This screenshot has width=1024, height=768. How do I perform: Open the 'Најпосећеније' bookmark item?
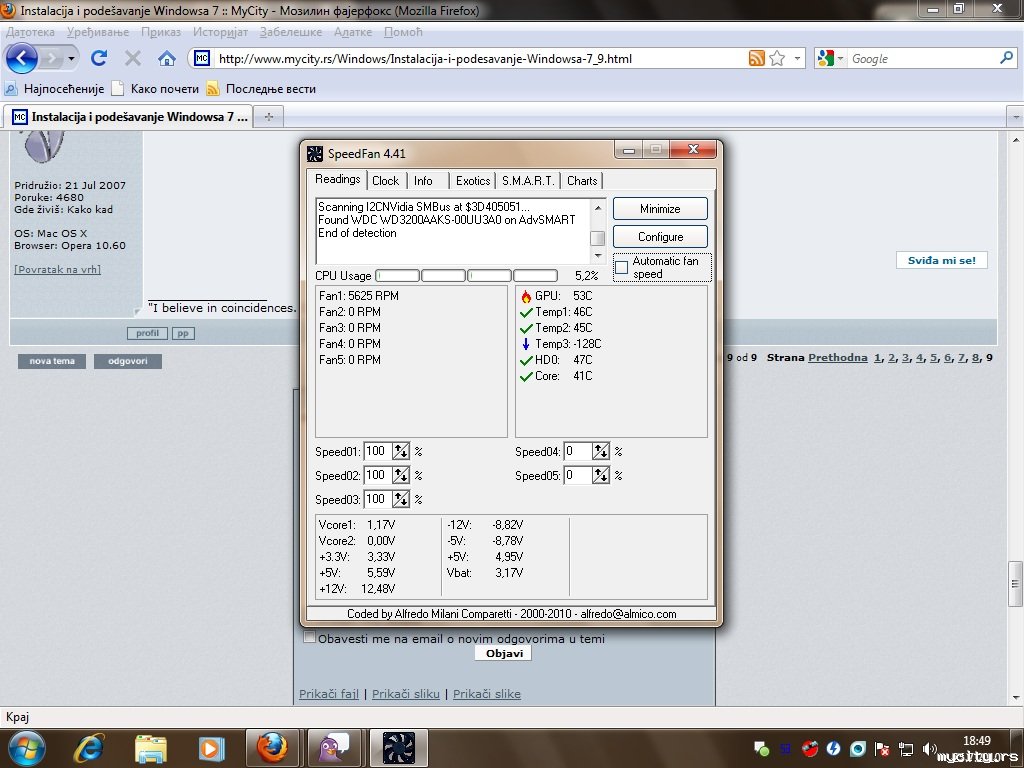click(x=55, y=89)
